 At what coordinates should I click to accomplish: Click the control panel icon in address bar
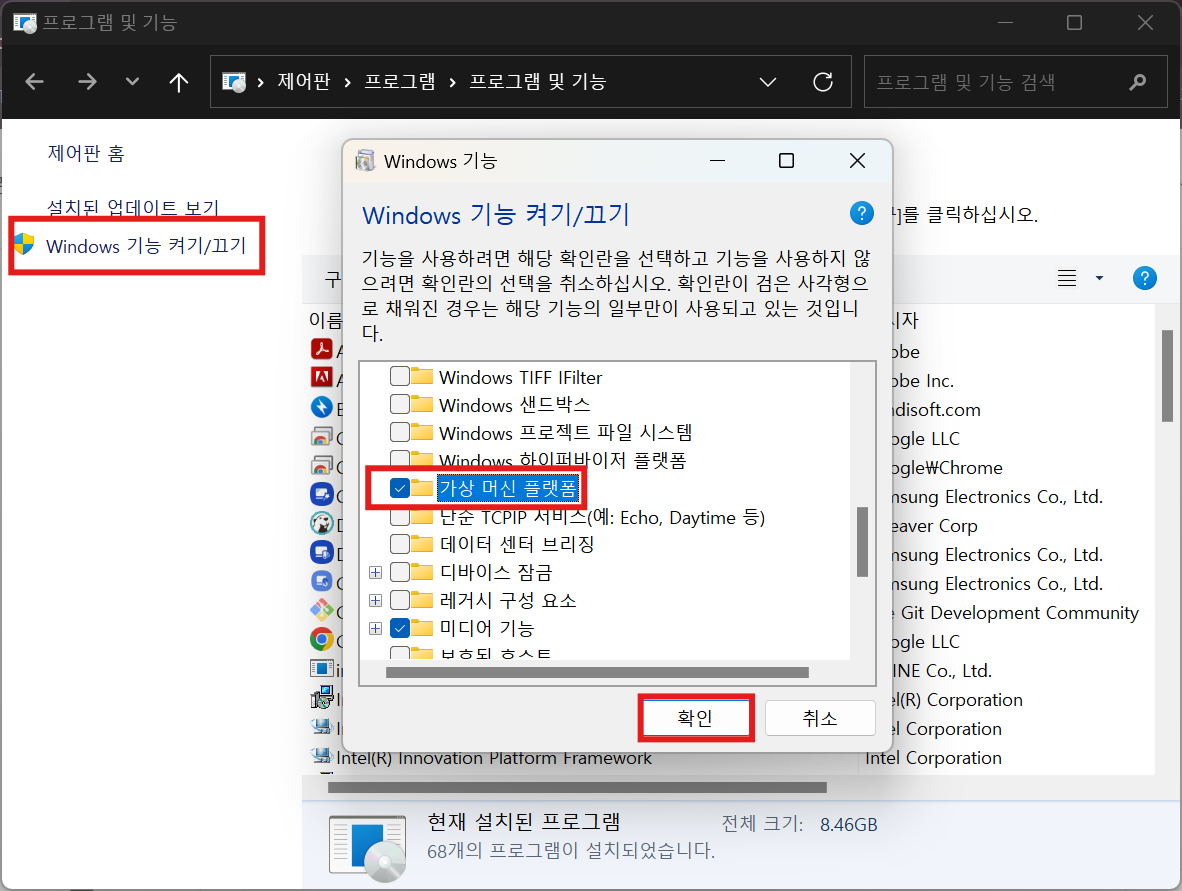pyautogui.click(x=234, y=81)
